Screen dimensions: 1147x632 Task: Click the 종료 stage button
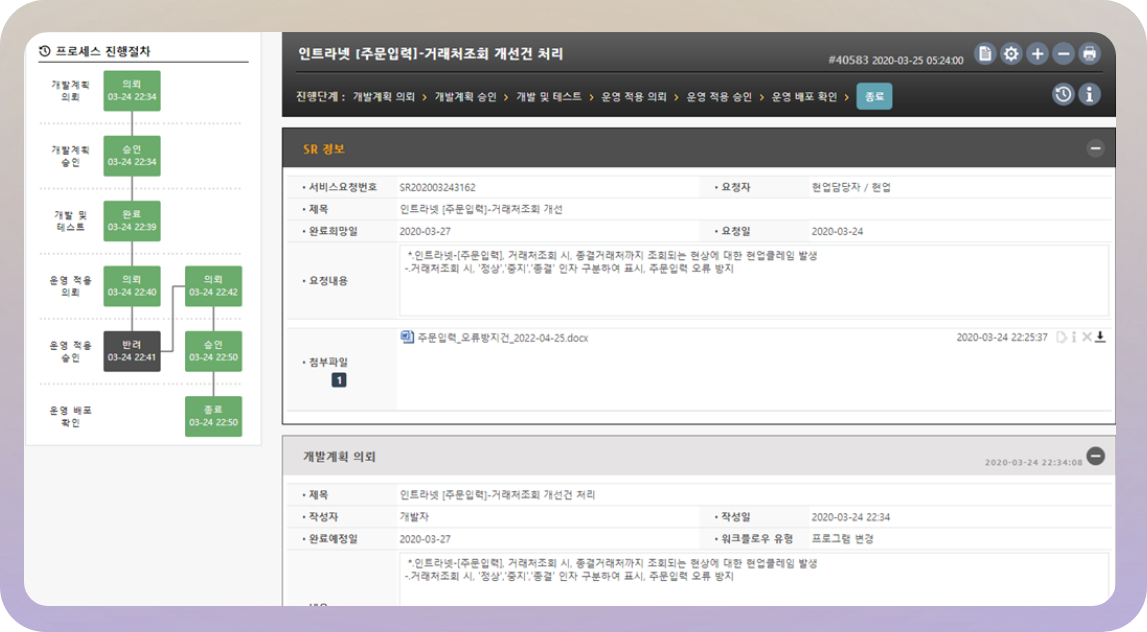click(874, 97)
